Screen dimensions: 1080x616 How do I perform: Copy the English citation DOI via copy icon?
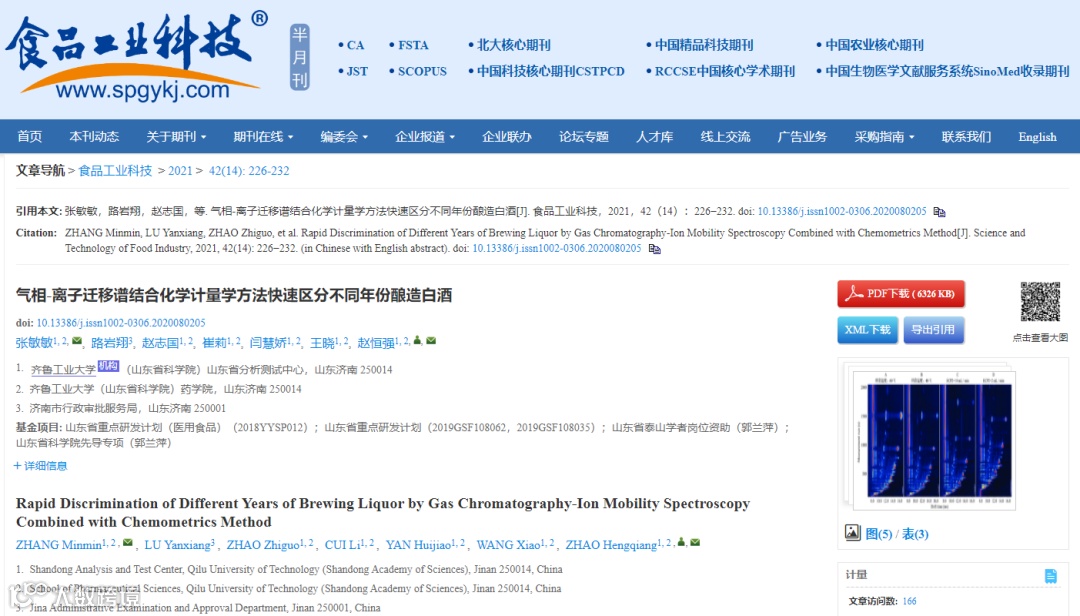[654, 249]
